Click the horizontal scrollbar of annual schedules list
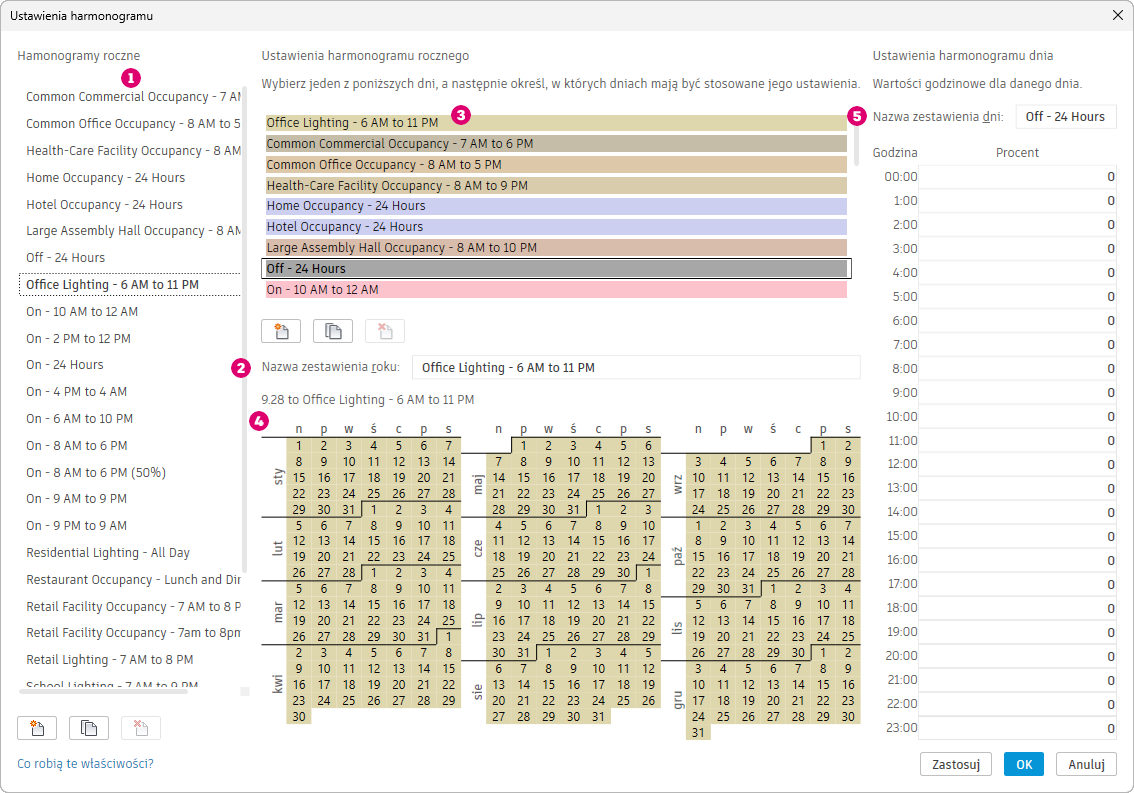Viewport: 1134px width, 793px height. click(x=103, y=692)
